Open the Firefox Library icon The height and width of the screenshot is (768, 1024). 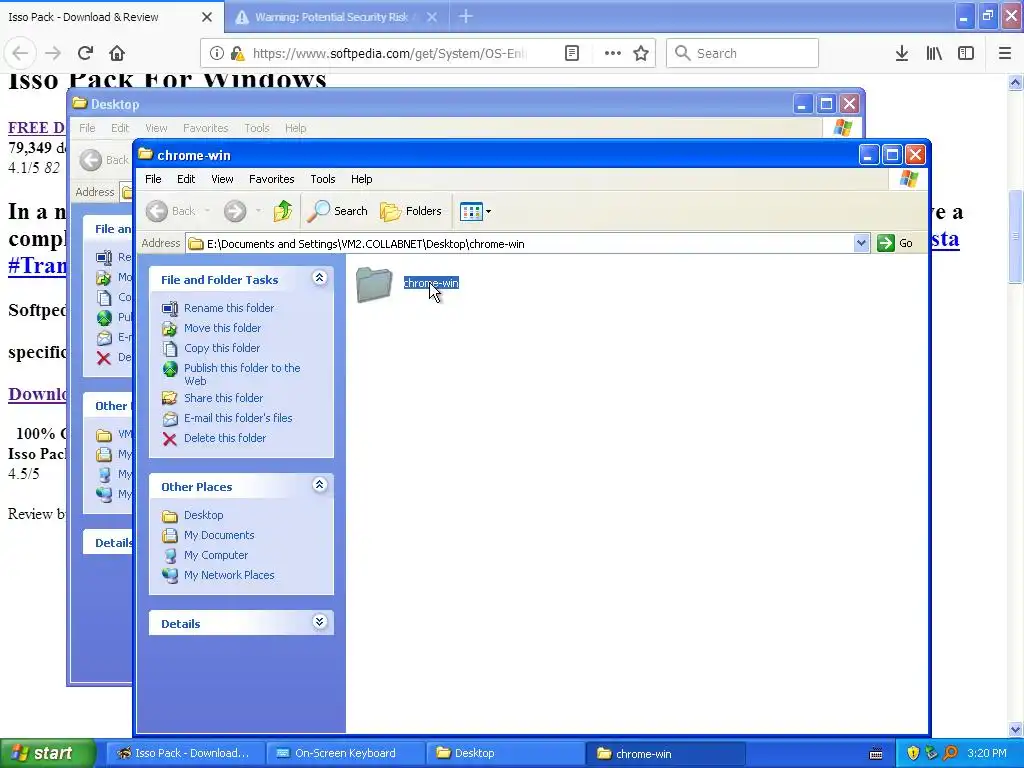click(x=934, y=53)
